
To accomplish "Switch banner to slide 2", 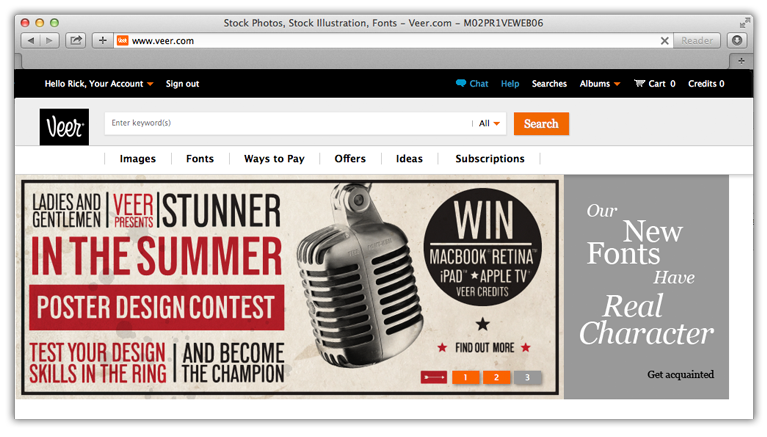I will pos(496,377).
